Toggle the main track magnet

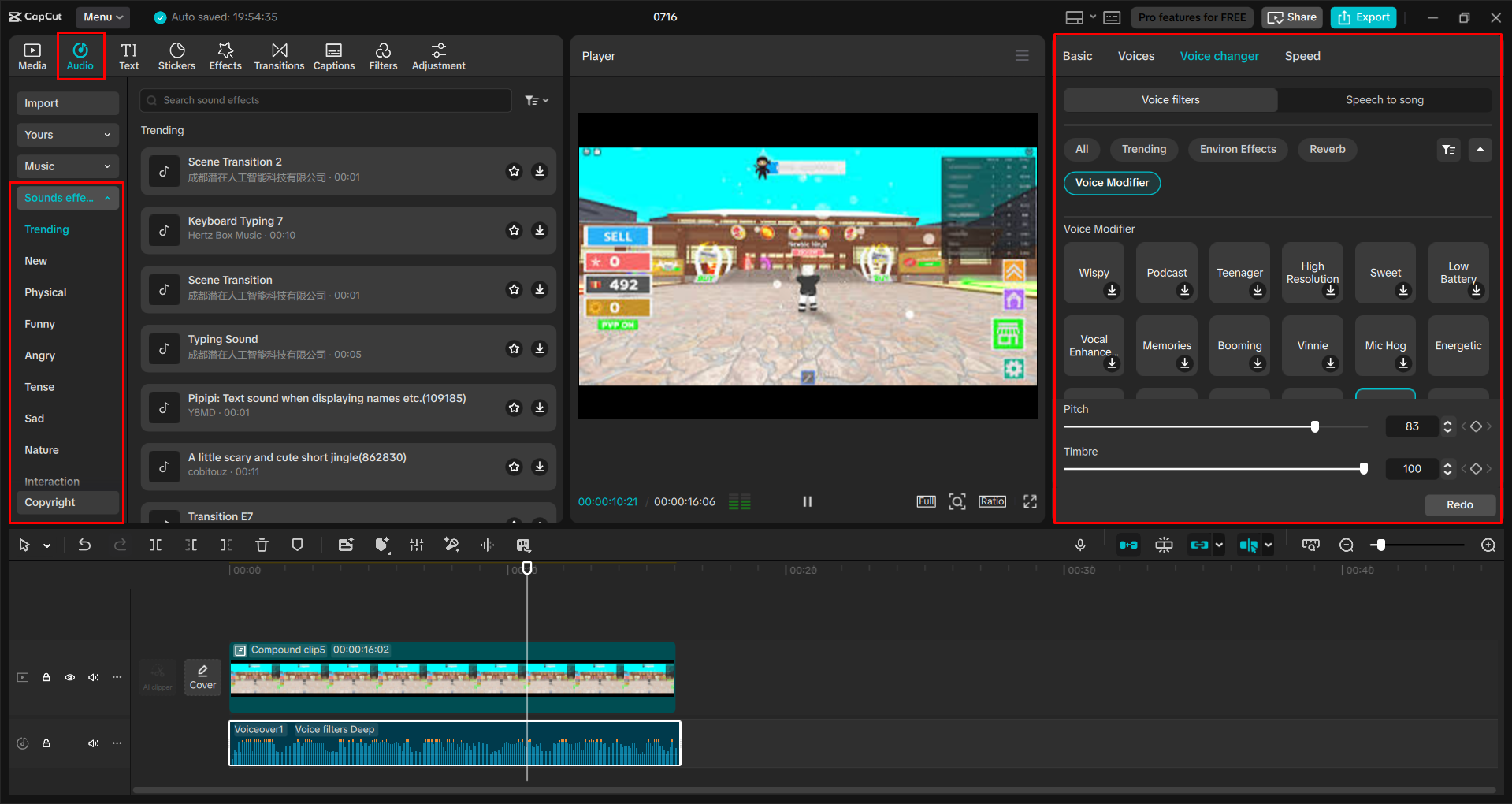click(x=1128, y=545)
